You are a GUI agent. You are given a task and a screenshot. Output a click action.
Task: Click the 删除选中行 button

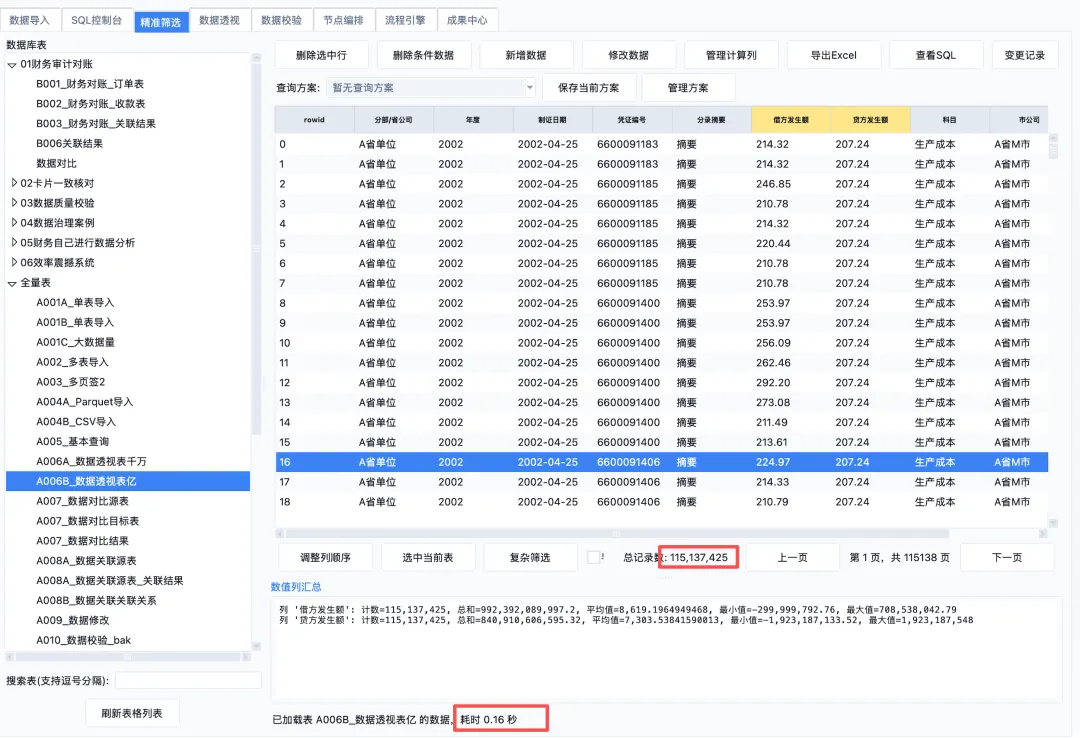coord(321,55)
